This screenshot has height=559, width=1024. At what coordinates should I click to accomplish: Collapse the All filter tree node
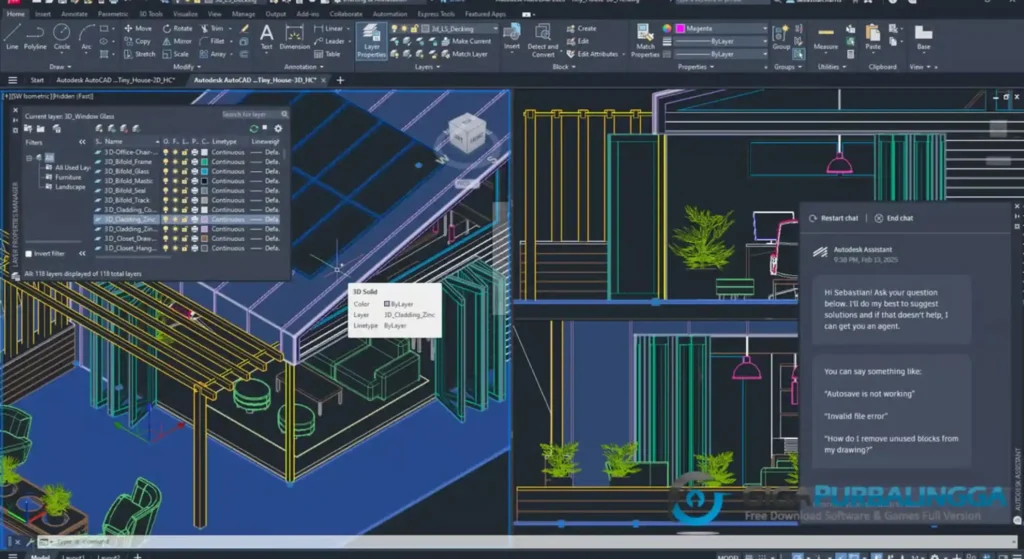29,158
